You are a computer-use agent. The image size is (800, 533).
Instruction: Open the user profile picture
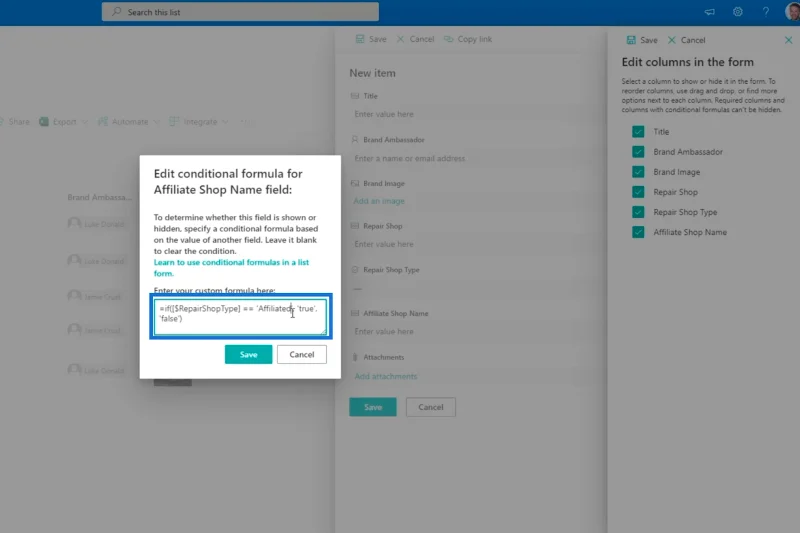(793, 11)
